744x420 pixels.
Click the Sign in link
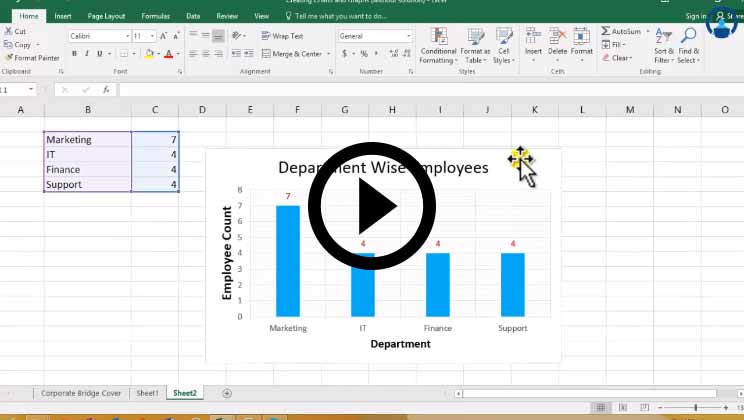695,16
